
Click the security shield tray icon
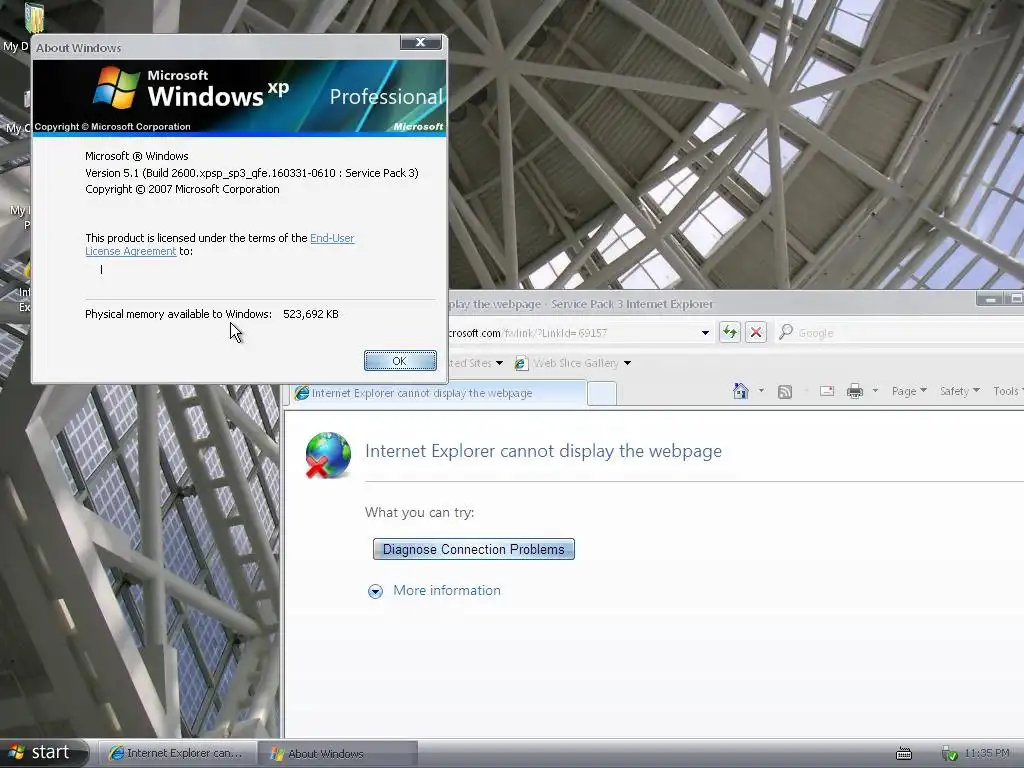[950, 754]
